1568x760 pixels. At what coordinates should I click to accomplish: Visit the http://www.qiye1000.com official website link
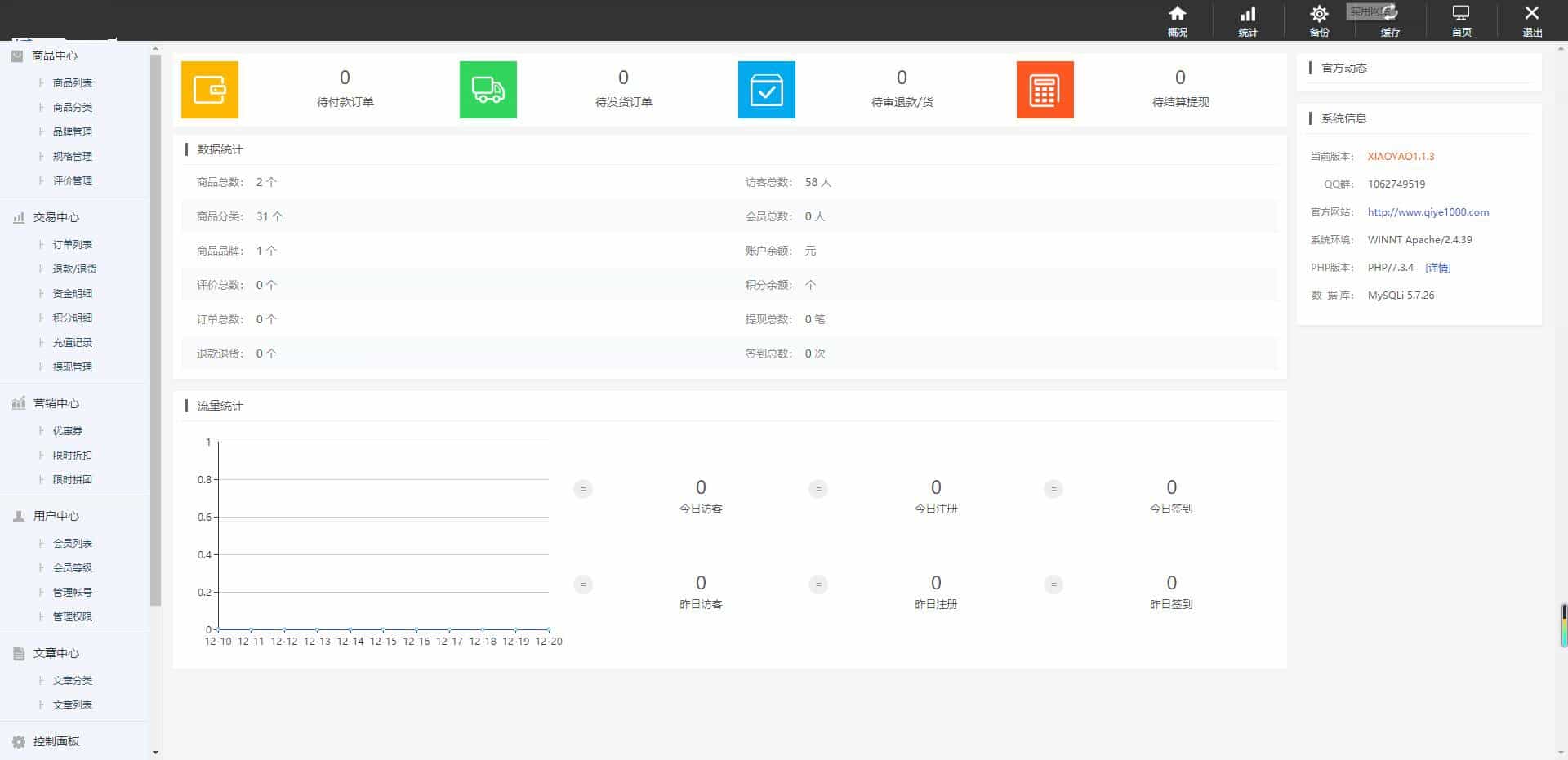[1428, 211]
